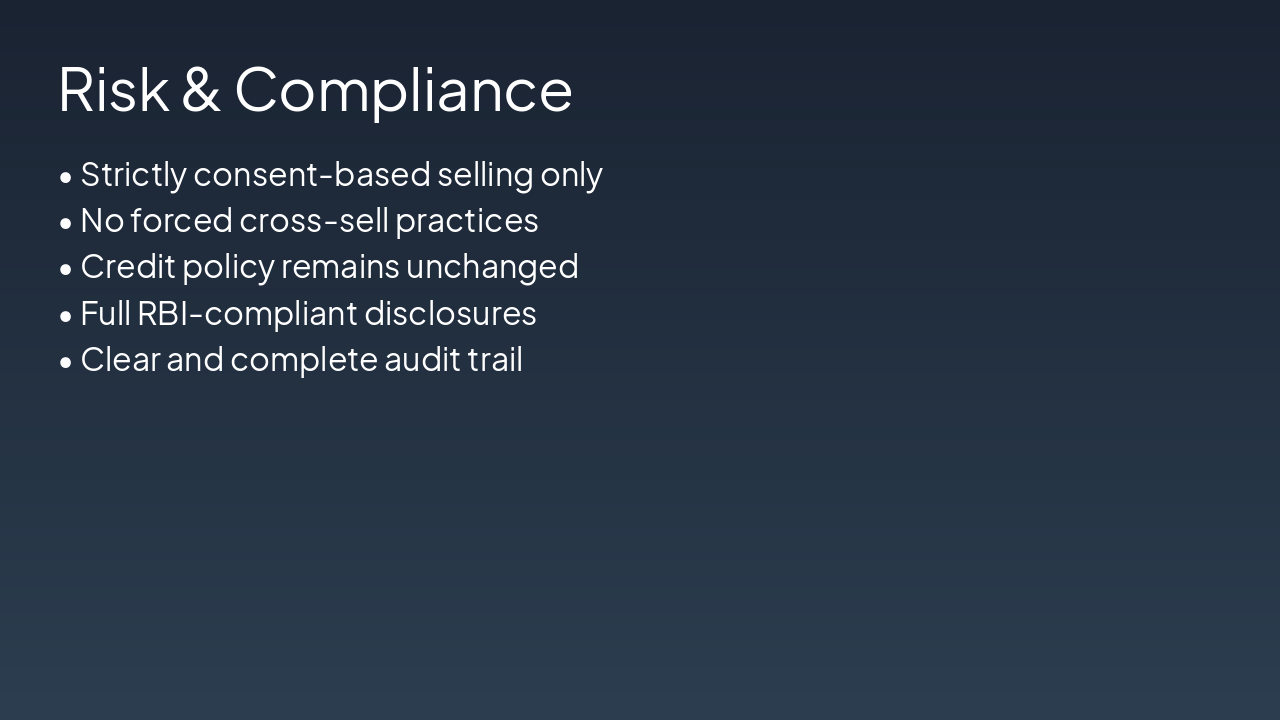Click the word "cross-sell" in second bullet
The image size is (1280, 720).
pyautogui.click(x=314, y=221)
